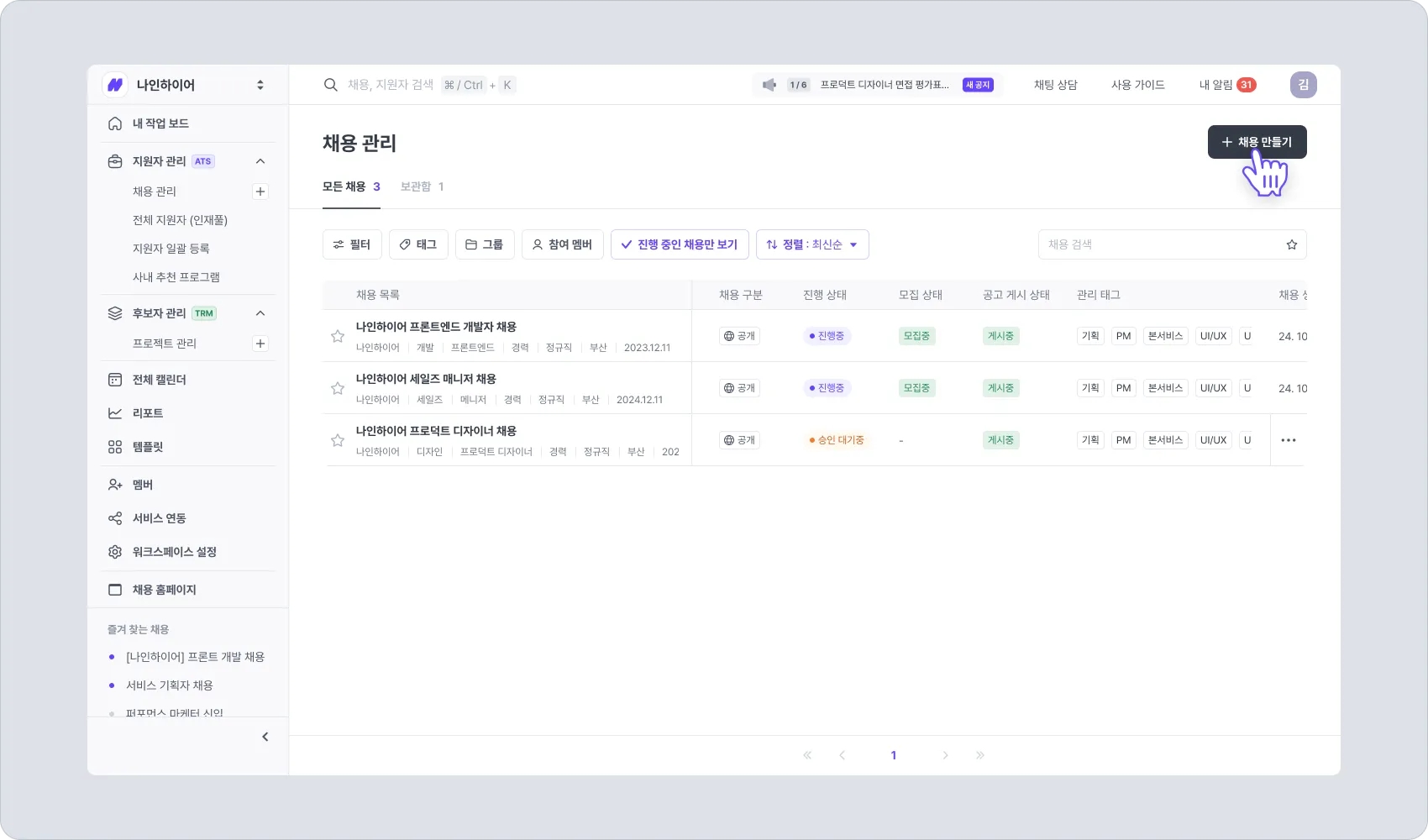Go to first page double arrow
The image size is (1428, 840).
[x=807, y=755]
